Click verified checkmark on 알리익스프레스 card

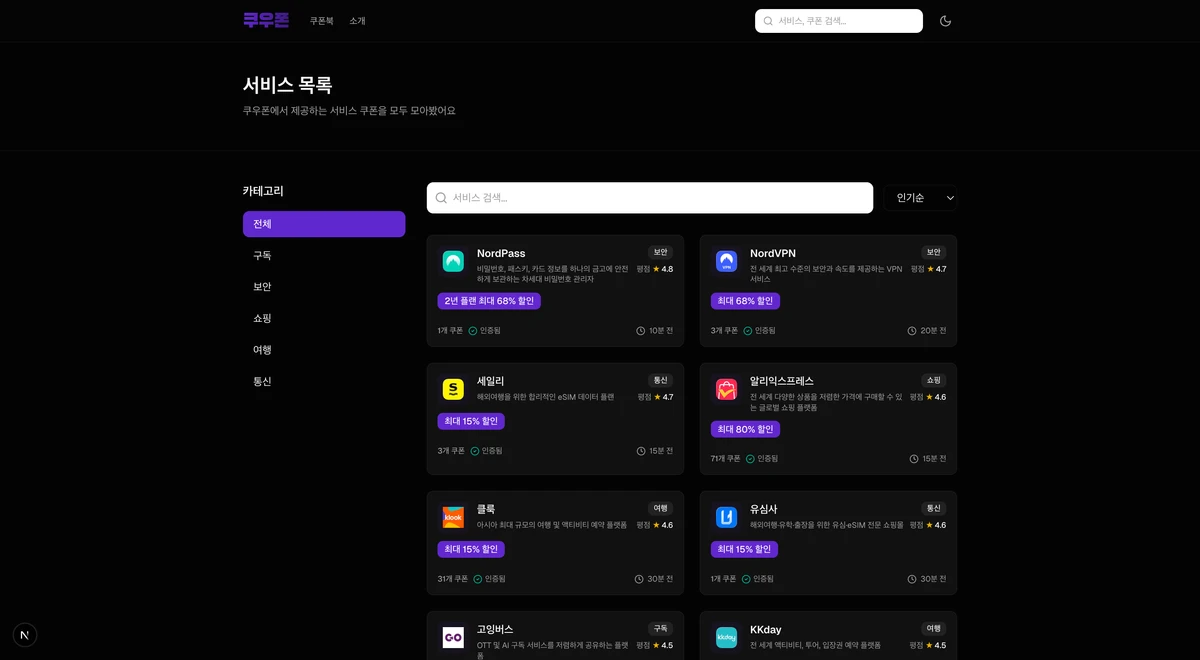pyautogui.click(x=750, y=459)
